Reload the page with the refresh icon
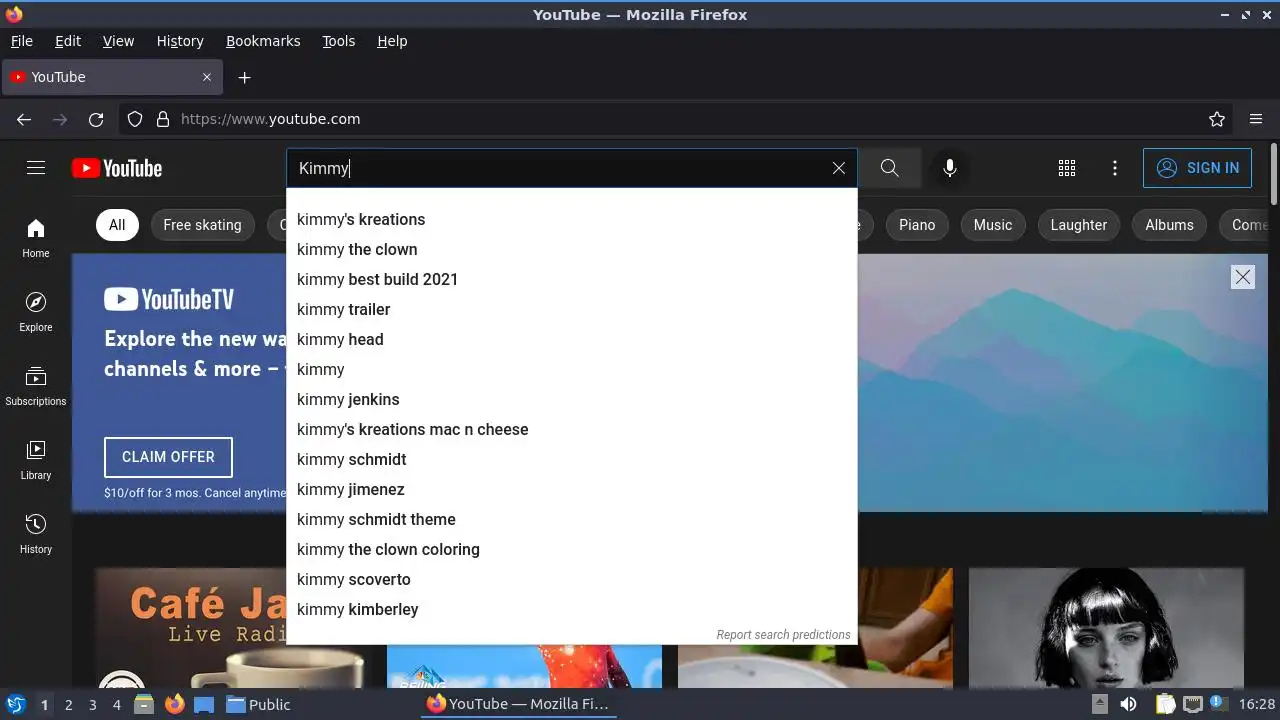The width and height of the screenshot is (1280, 720). click(x=96, y=119)
